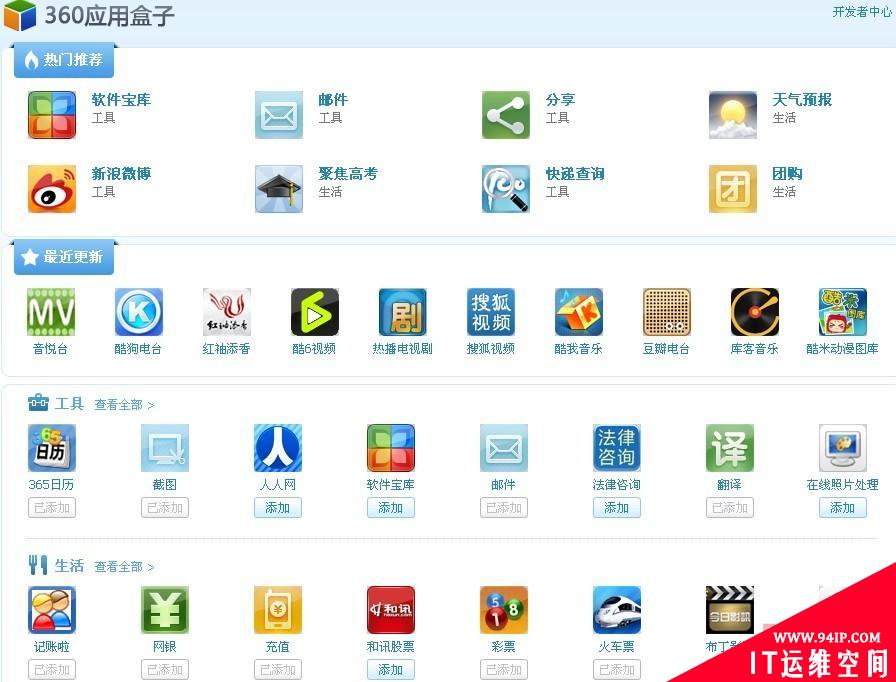Select the 豆瓣电台 radio icon
This screenshot has height=682, width=896.
667,312
